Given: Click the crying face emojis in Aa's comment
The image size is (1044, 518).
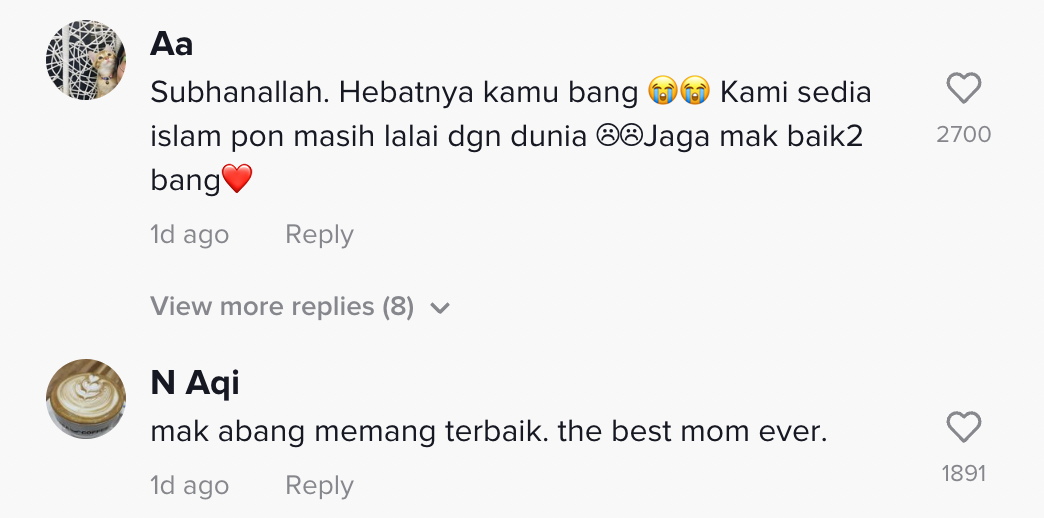Looking at the screenshot, I should pyautogui.click(x=678, y=93).
